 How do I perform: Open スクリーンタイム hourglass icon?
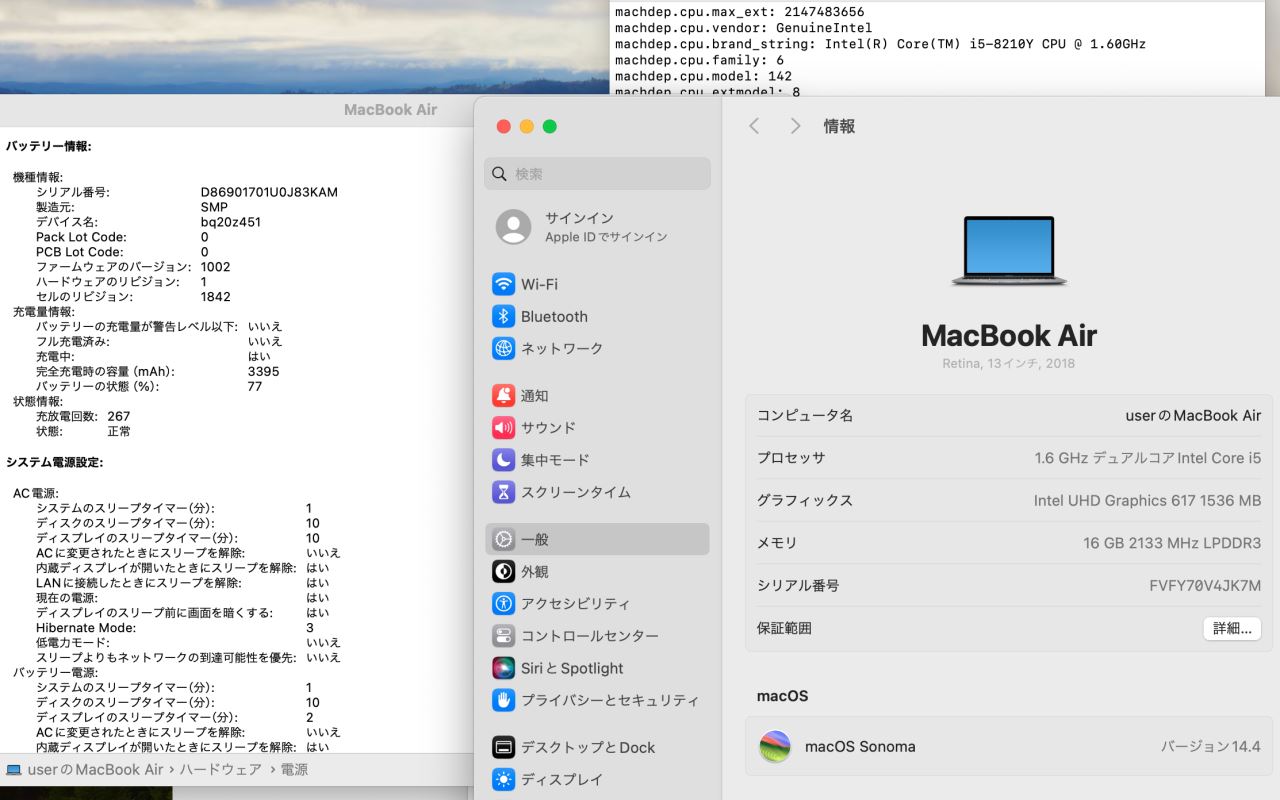(x=503, y=492)
